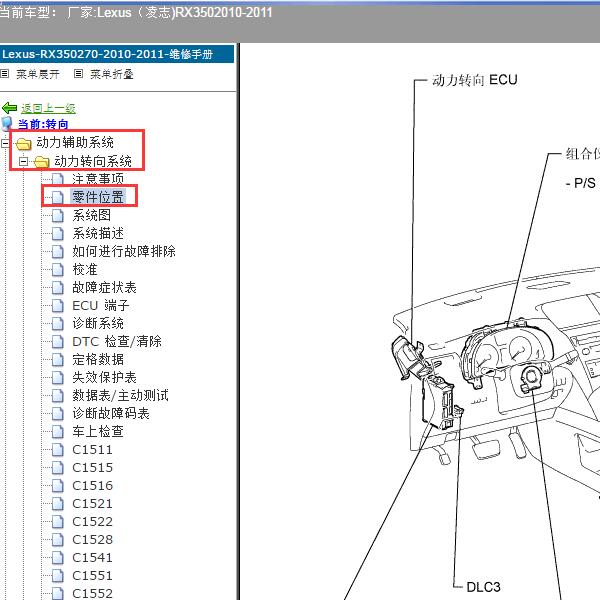
Task: Click the document icon beside 车上检查
Action: click(x=57, y=432)
